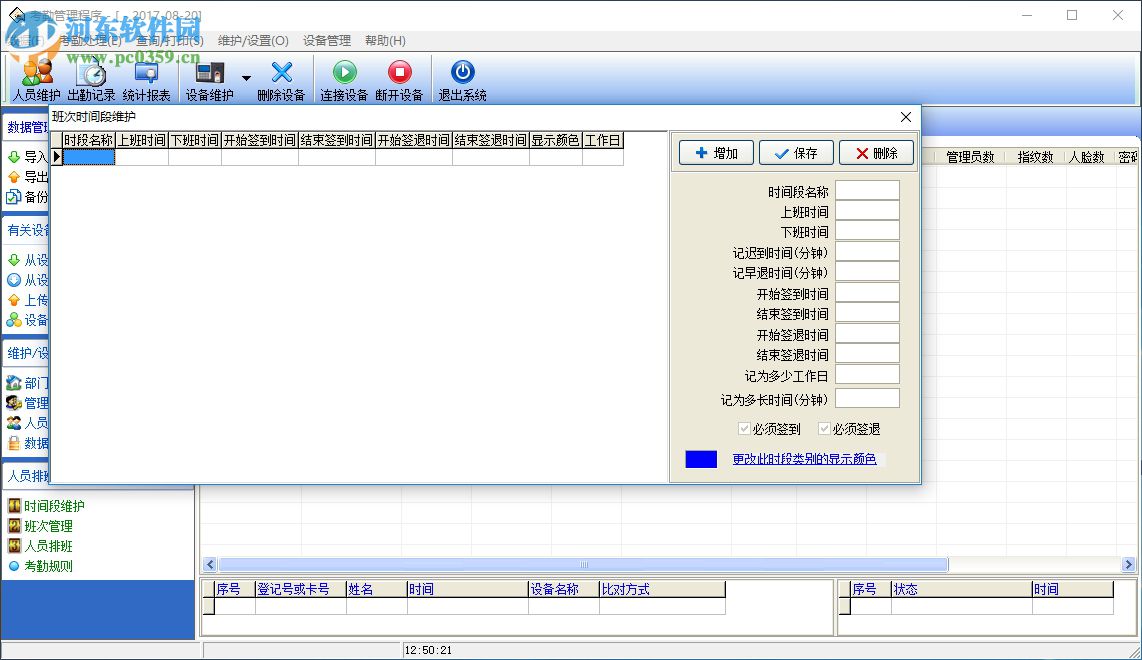Select the 人员维护 toolbar icon

coord(37,80)
